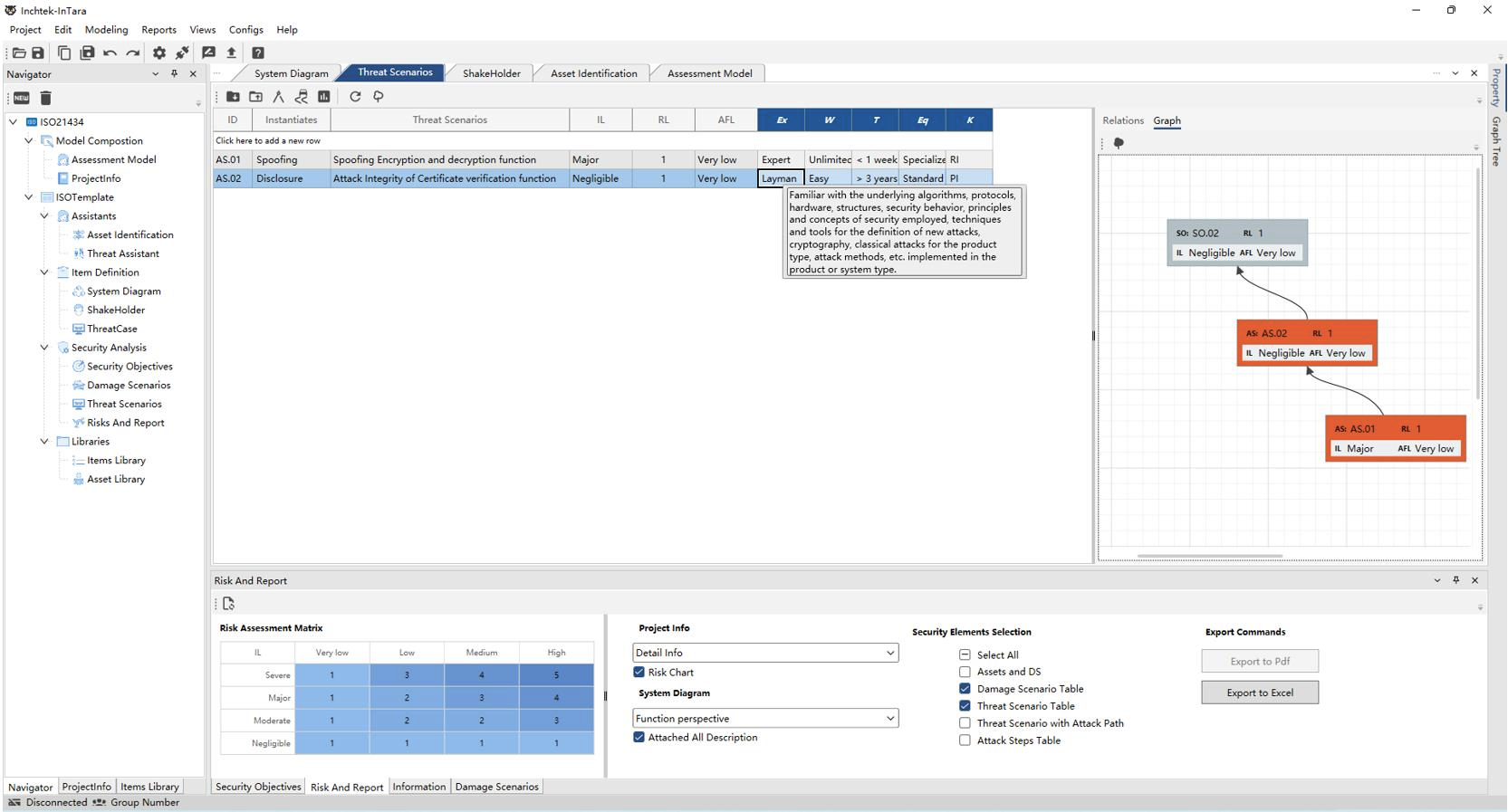This screenshot has height=812, width=1508.
Task: Click the Export to Pdf button
Action: (1259, 662)
